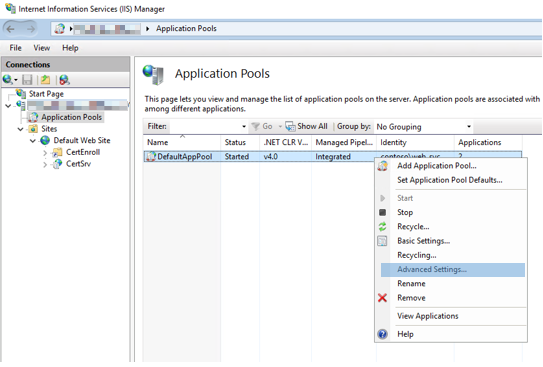Select the DefaultAppPool name cell
The image size is (543, 367).
pos(185,156)
